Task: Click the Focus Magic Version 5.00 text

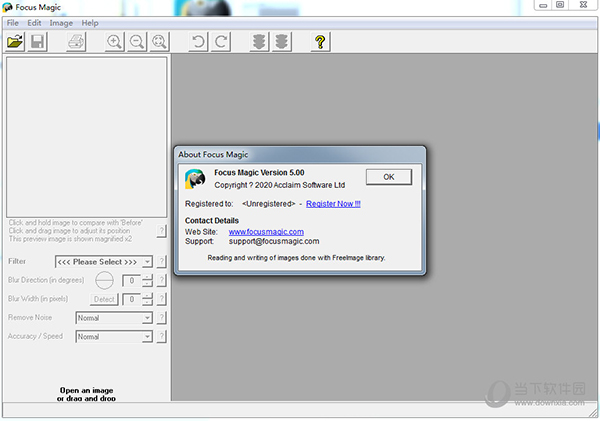Action: 259,173
